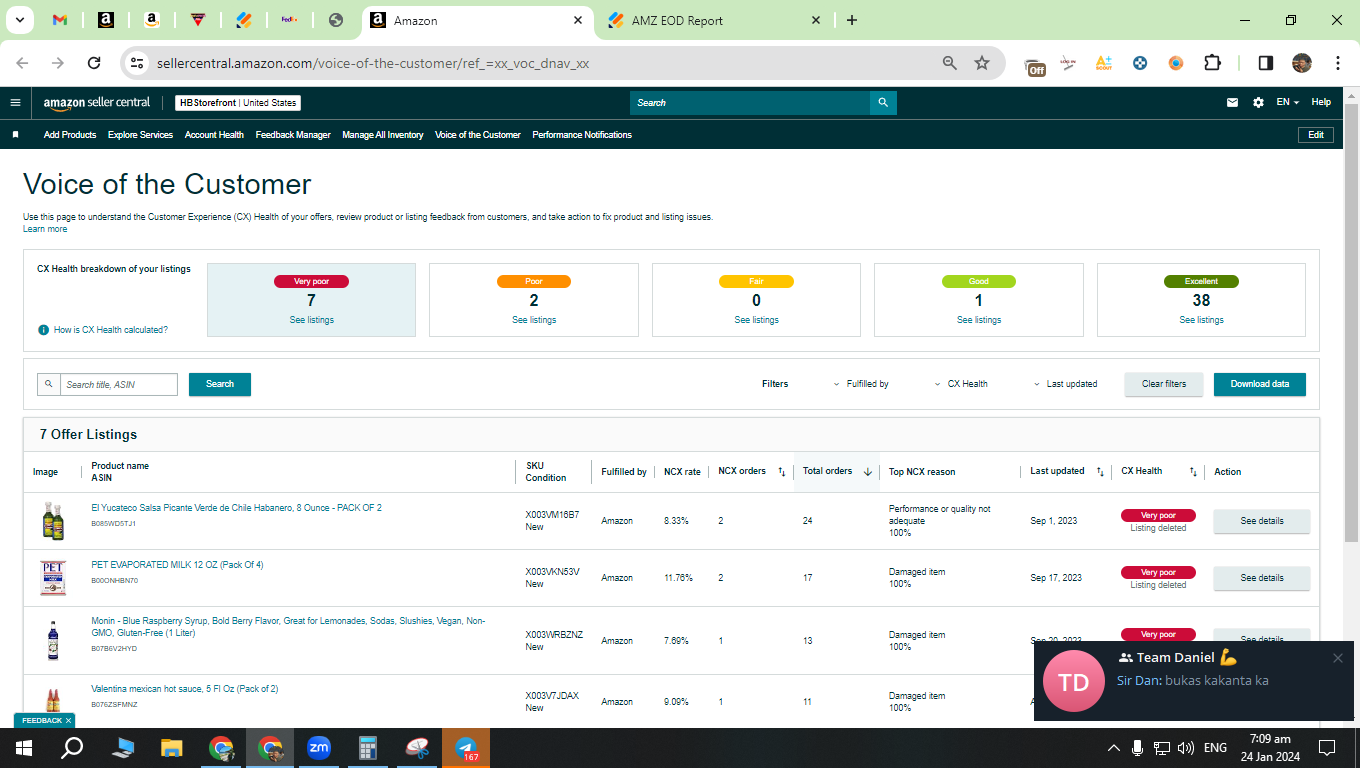Screen dimensions: 1360x768
Task: Sort listings by CX Health arrows
Action: 1193,472
